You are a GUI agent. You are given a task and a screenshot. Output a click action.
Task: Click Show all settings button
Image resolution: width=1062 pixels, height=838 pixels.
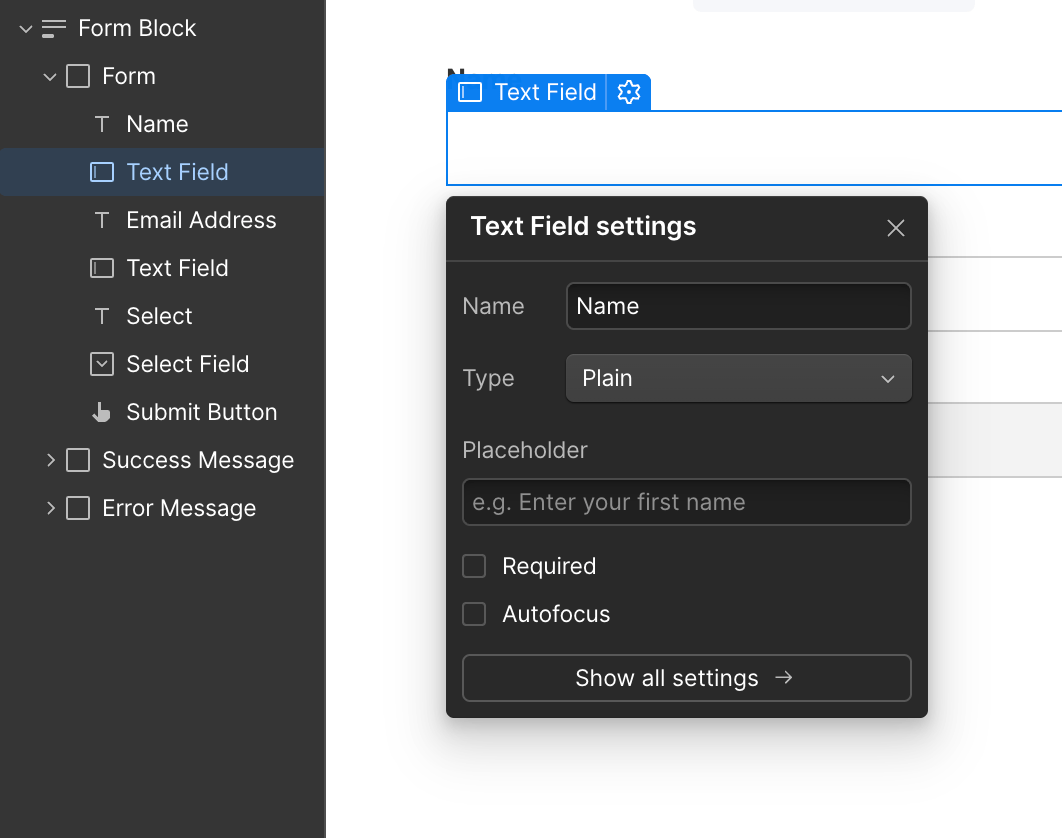coord(686,677)
